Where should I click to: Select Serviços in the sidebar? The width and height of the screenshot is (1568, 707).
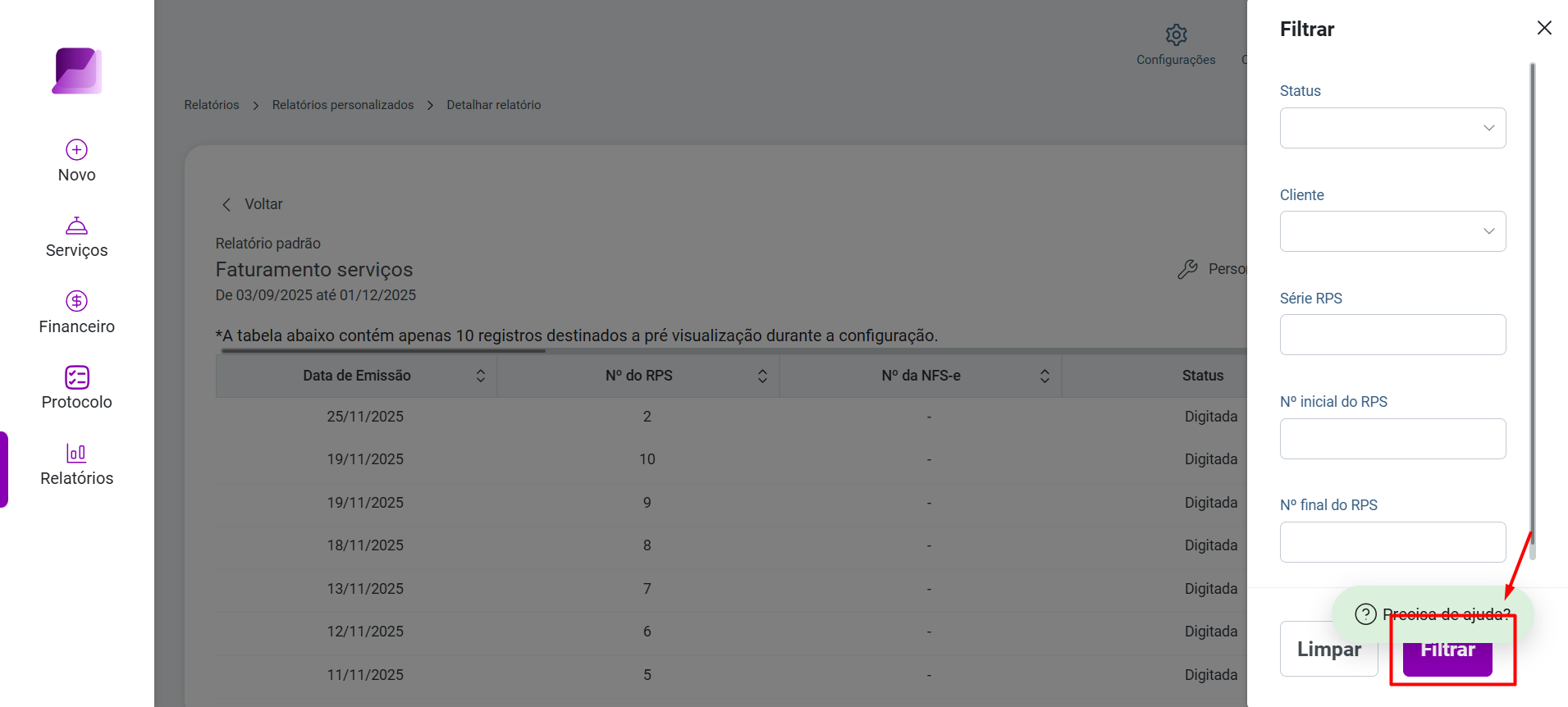[77, 250]
